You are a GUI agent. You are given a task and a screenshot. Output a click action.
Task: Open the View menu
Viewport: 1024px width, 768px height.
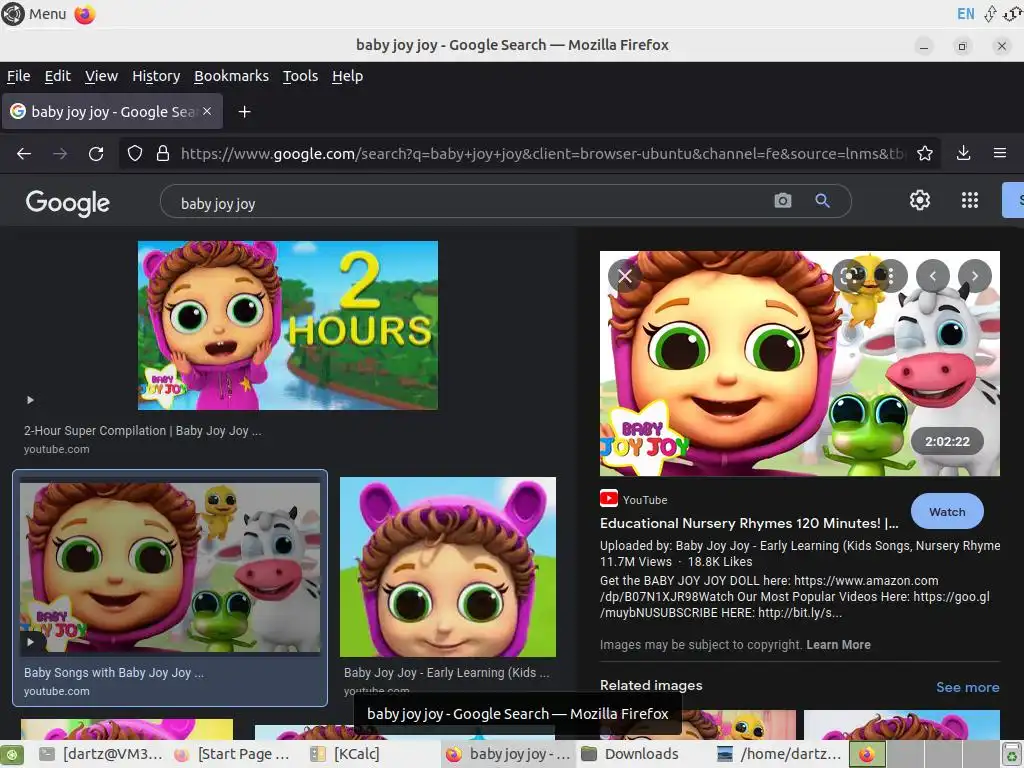pos(101,76)
